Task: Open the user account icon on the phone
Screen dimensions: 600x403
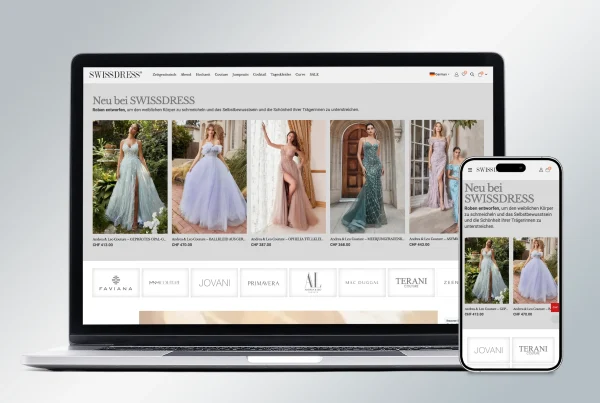Action: [x=541, y=170]
